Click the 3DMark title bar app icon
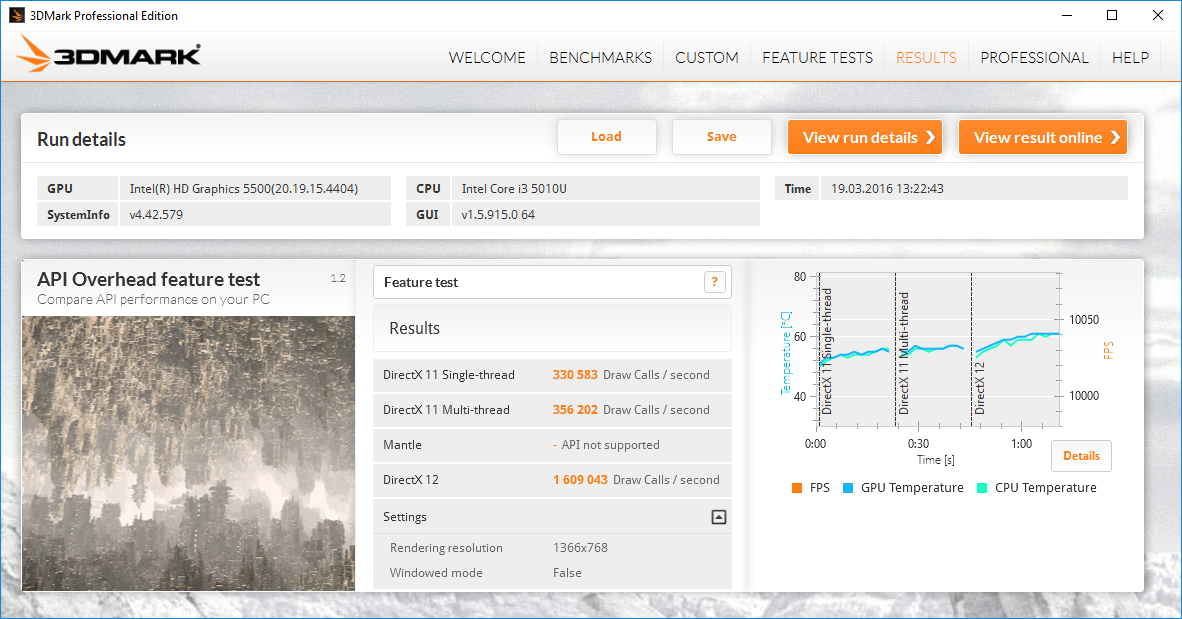Viewport: 1182px width, 619px height. click(x=17, y=15)
